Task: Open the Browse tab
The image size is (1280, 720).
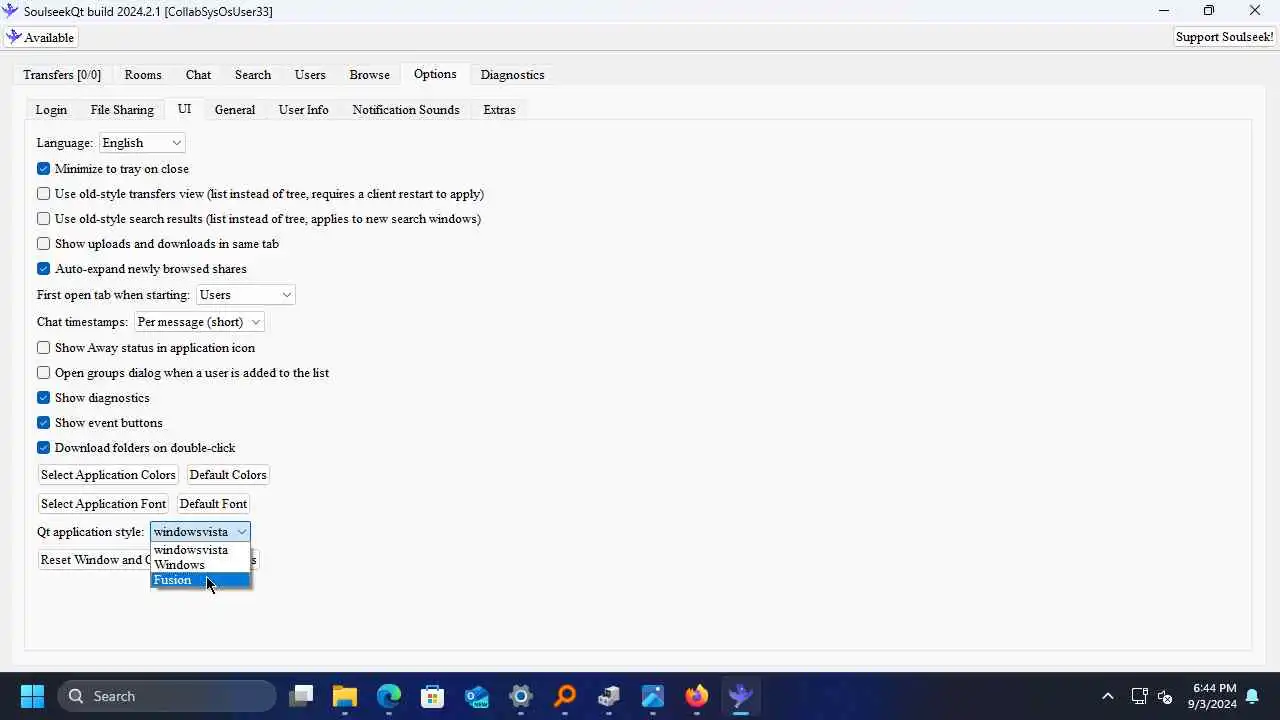Action: [369, 75]
